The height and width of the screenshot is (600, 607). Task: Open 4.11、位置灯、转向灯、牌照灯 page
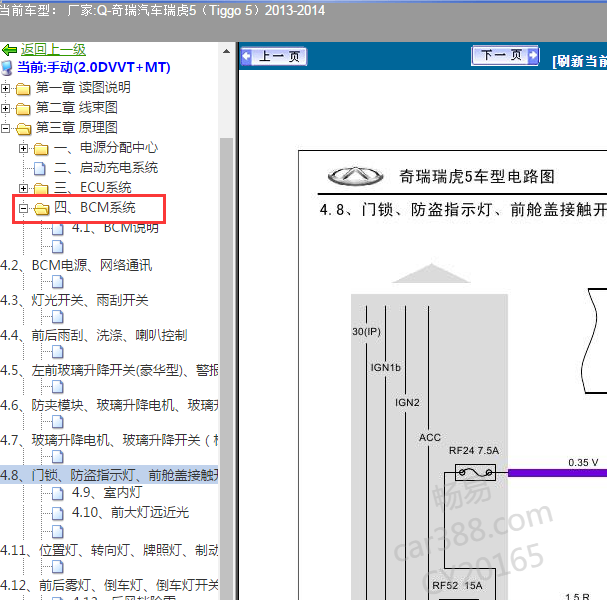109,550
